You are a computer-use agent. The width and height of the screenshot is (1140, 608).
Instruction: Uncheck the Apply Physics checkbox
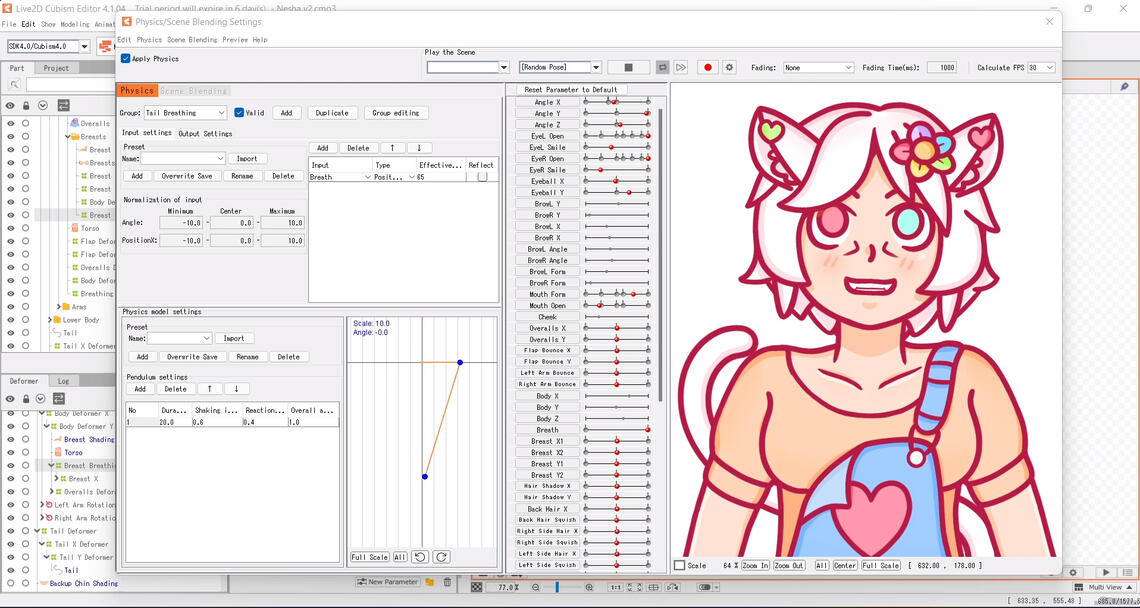[x=126, y=59]
